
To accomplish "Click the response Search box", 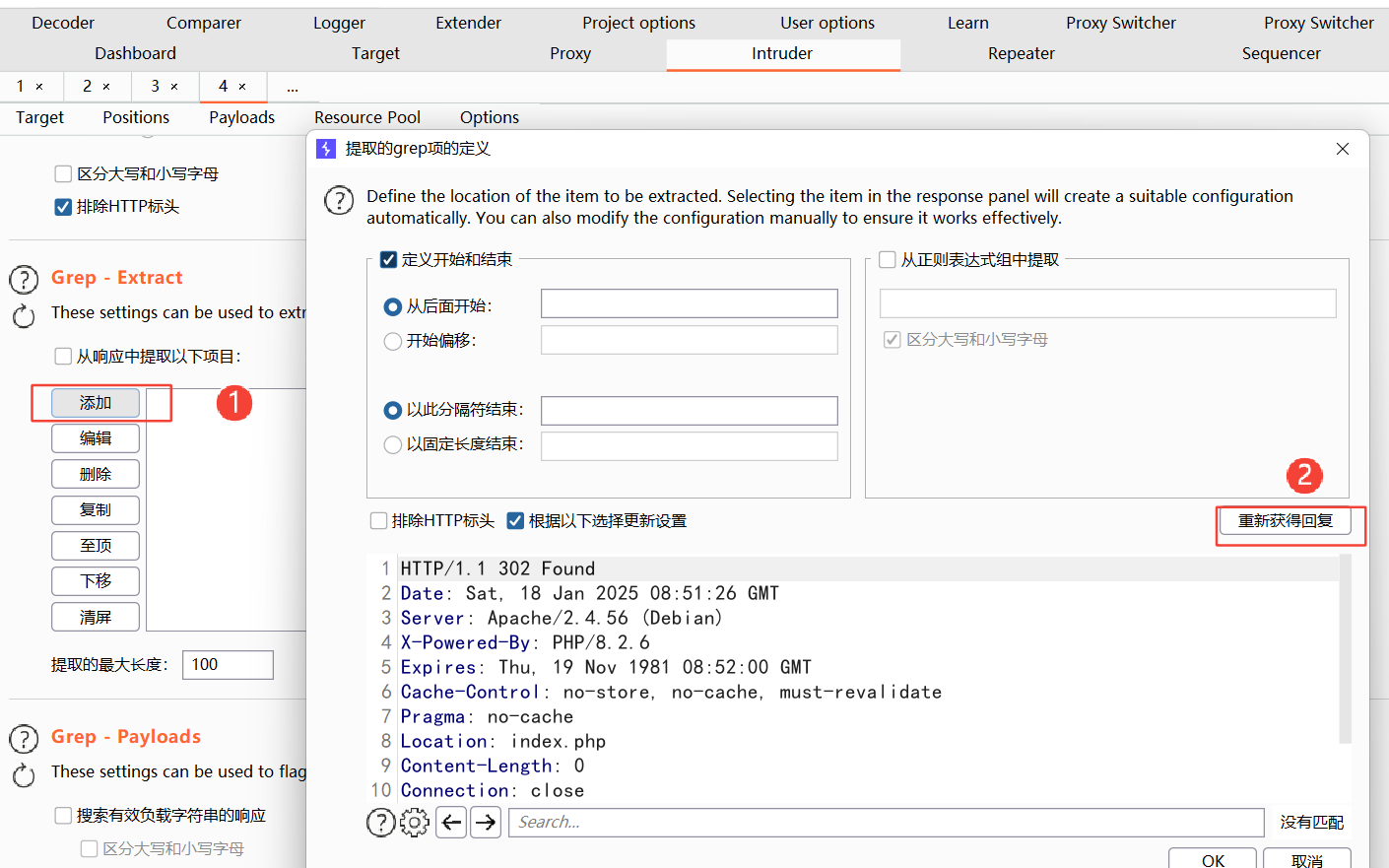I will pos(887,822).
